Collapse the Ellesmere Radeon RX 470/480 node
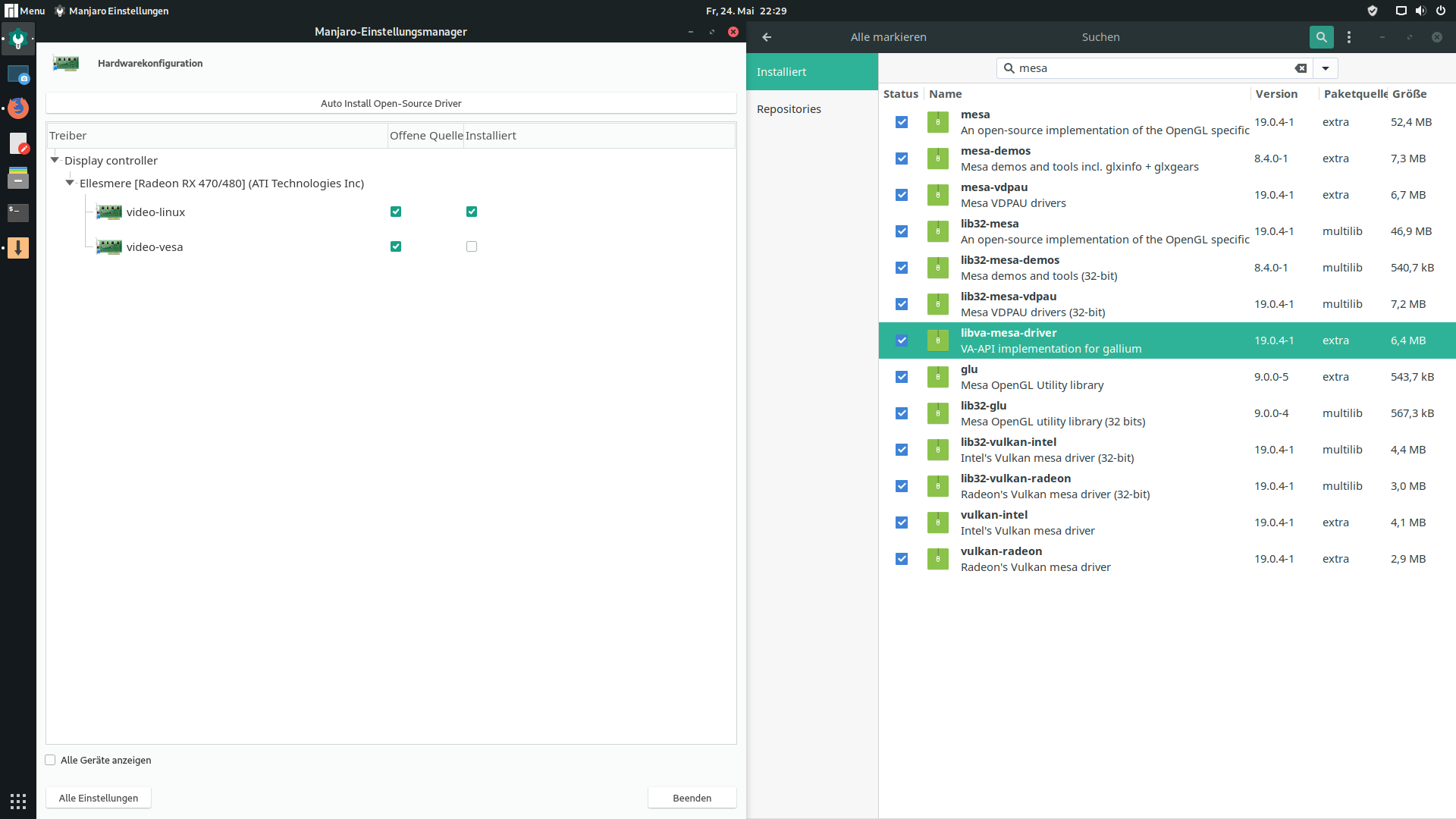This screenshot has width=1456, height=819. pos(70,183)
